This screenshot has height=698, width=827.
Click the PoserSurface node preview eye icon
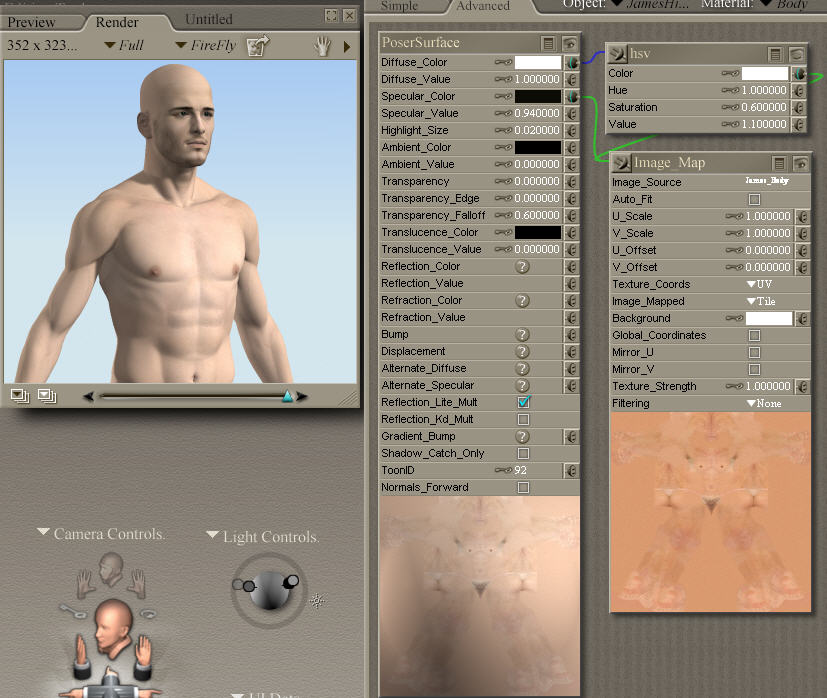coord(569,43)
